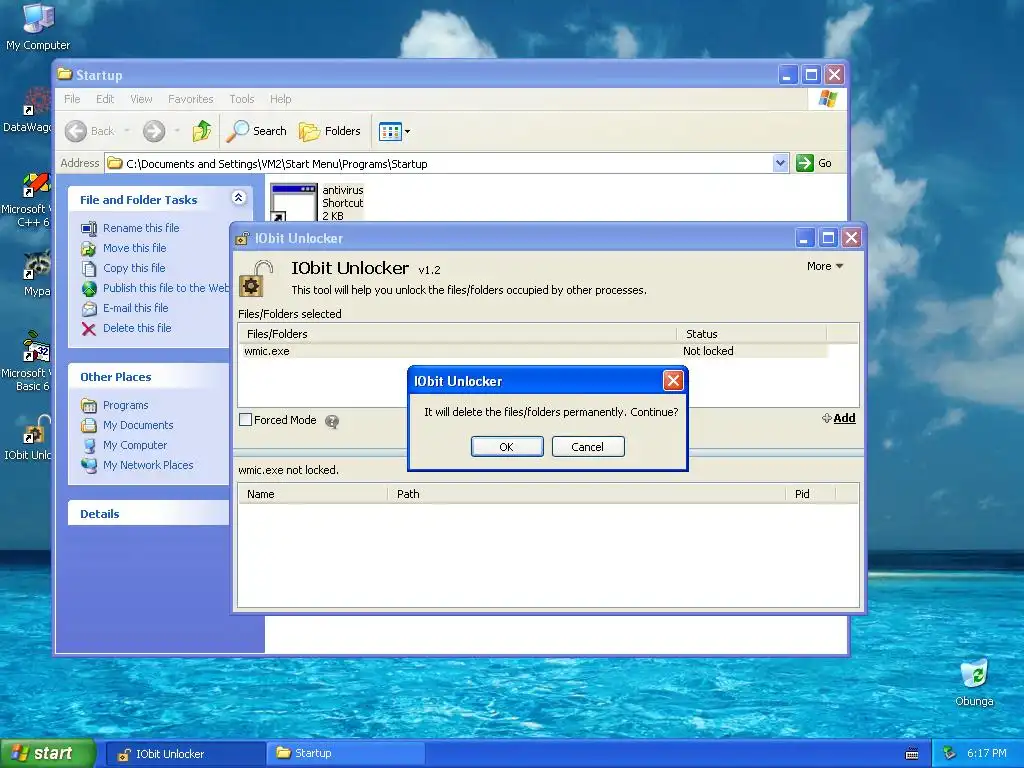Click the Back arrow in Startup toolbar
The height and width of the screenshot is (768, 1024).
[76, 131]
